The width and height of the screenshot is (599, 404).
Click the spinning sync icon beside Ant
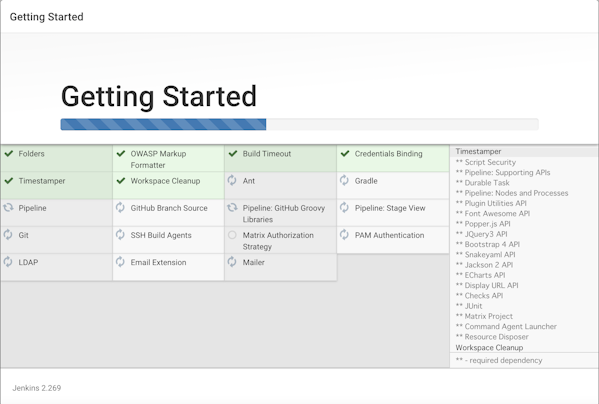(232, 180)
